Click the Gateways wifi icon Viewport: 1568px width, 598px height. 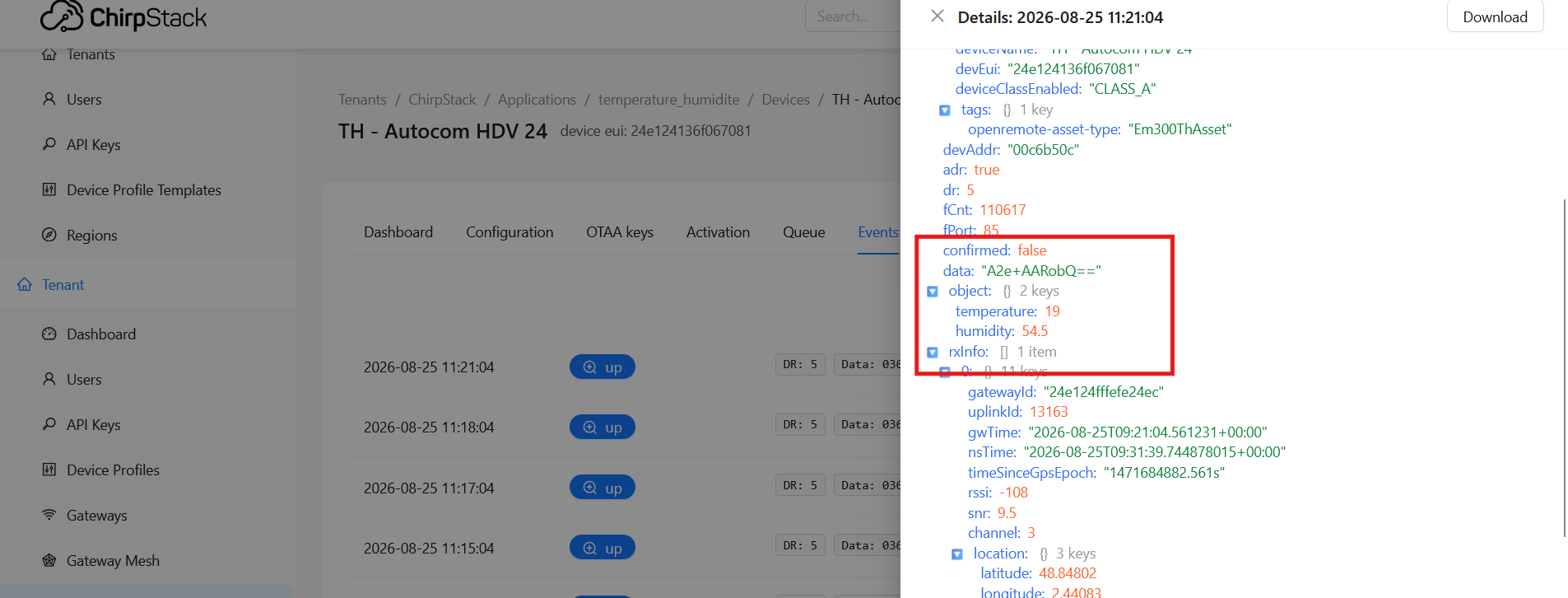(49, 515)
